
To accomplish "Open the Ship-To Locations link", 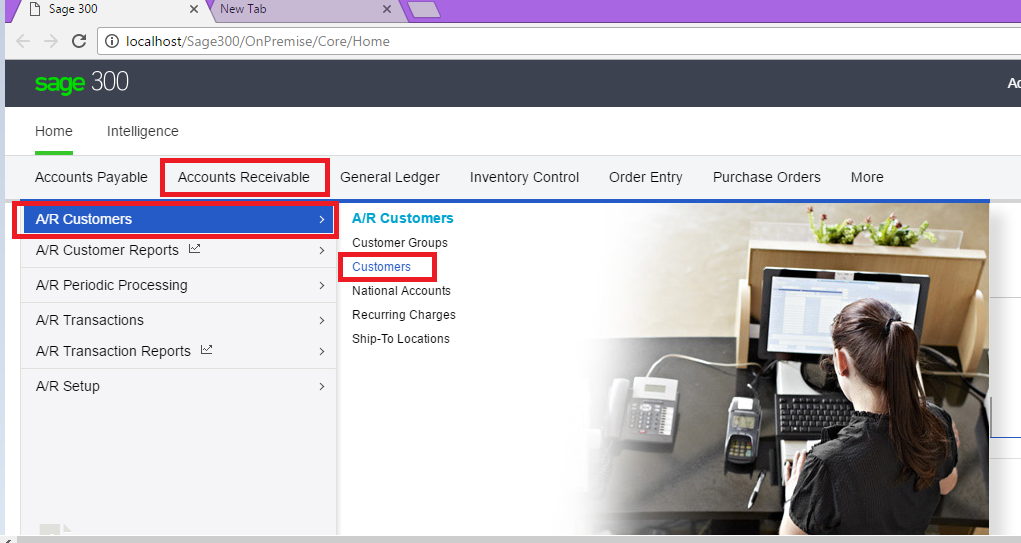I will click(x=400, y=339).
